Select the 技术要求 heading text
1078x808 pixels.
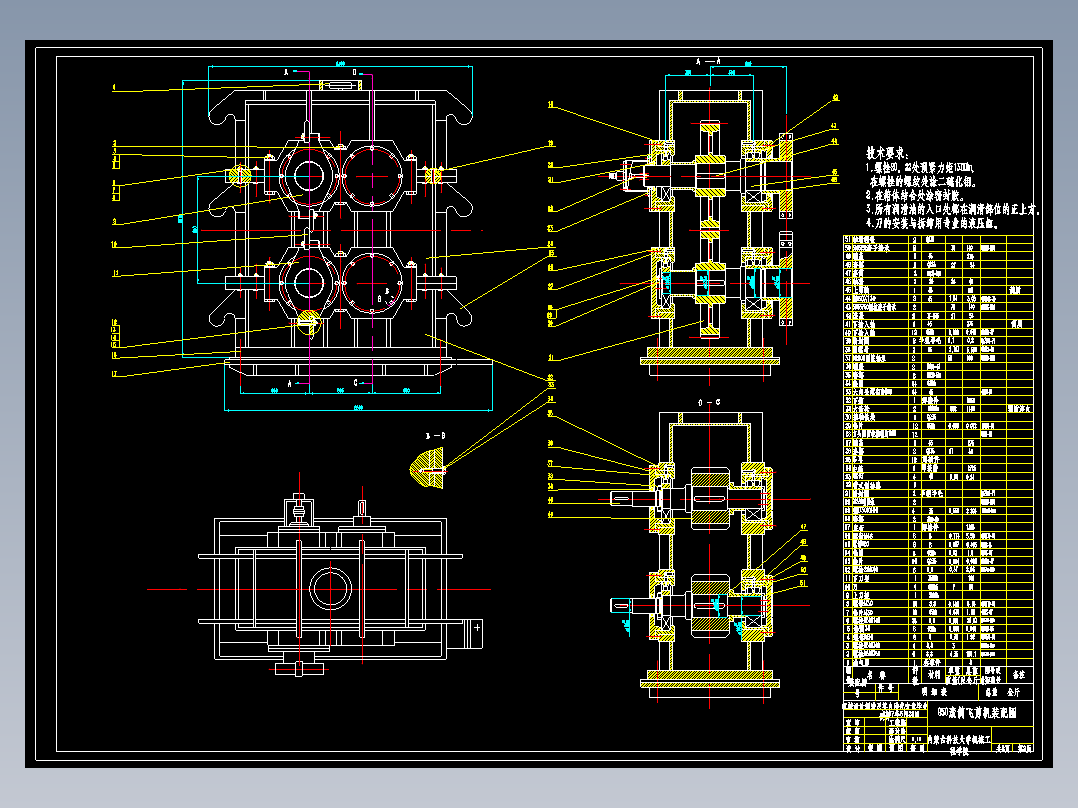(x=887, y=153)
